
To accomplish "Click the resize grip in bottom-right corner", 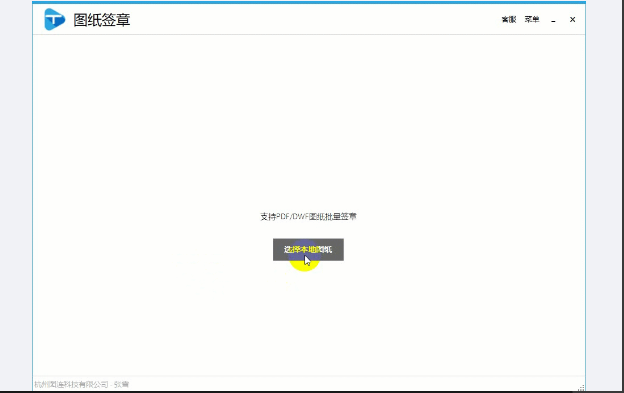I will click(x=581, y=387).
